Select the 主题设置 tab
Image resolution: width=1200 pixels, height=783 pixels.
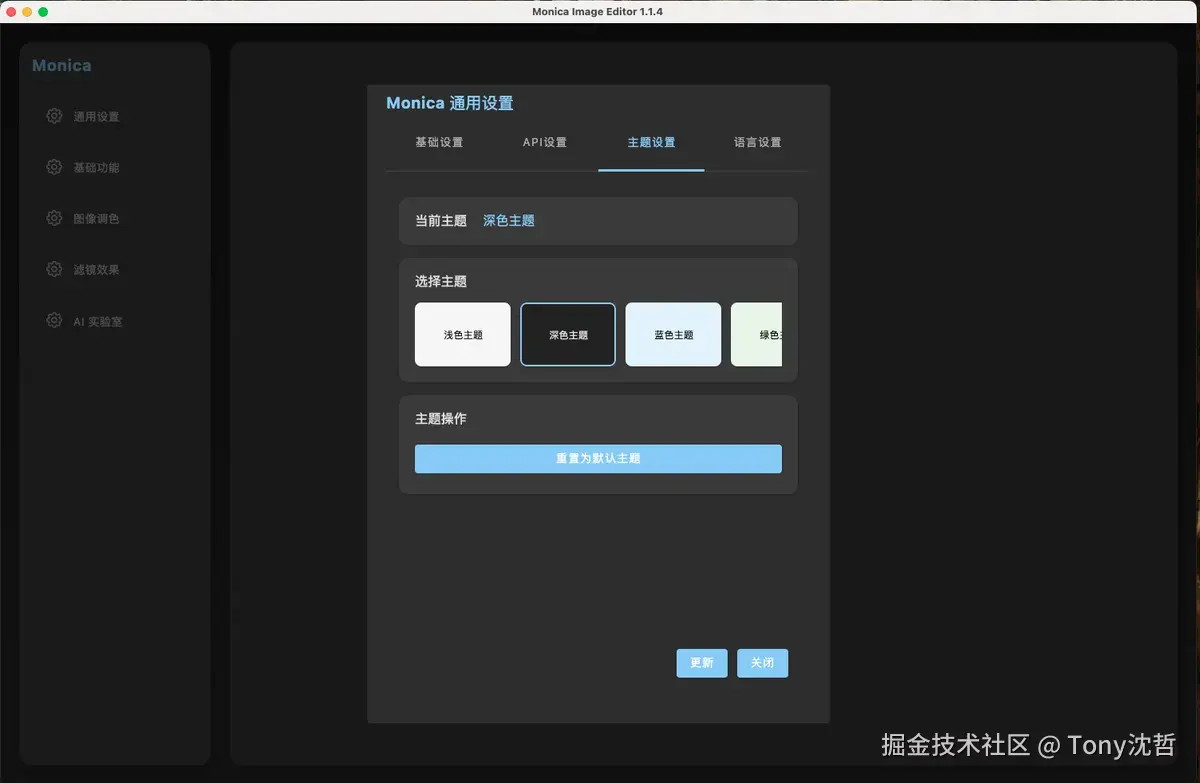tap(651, 142)
